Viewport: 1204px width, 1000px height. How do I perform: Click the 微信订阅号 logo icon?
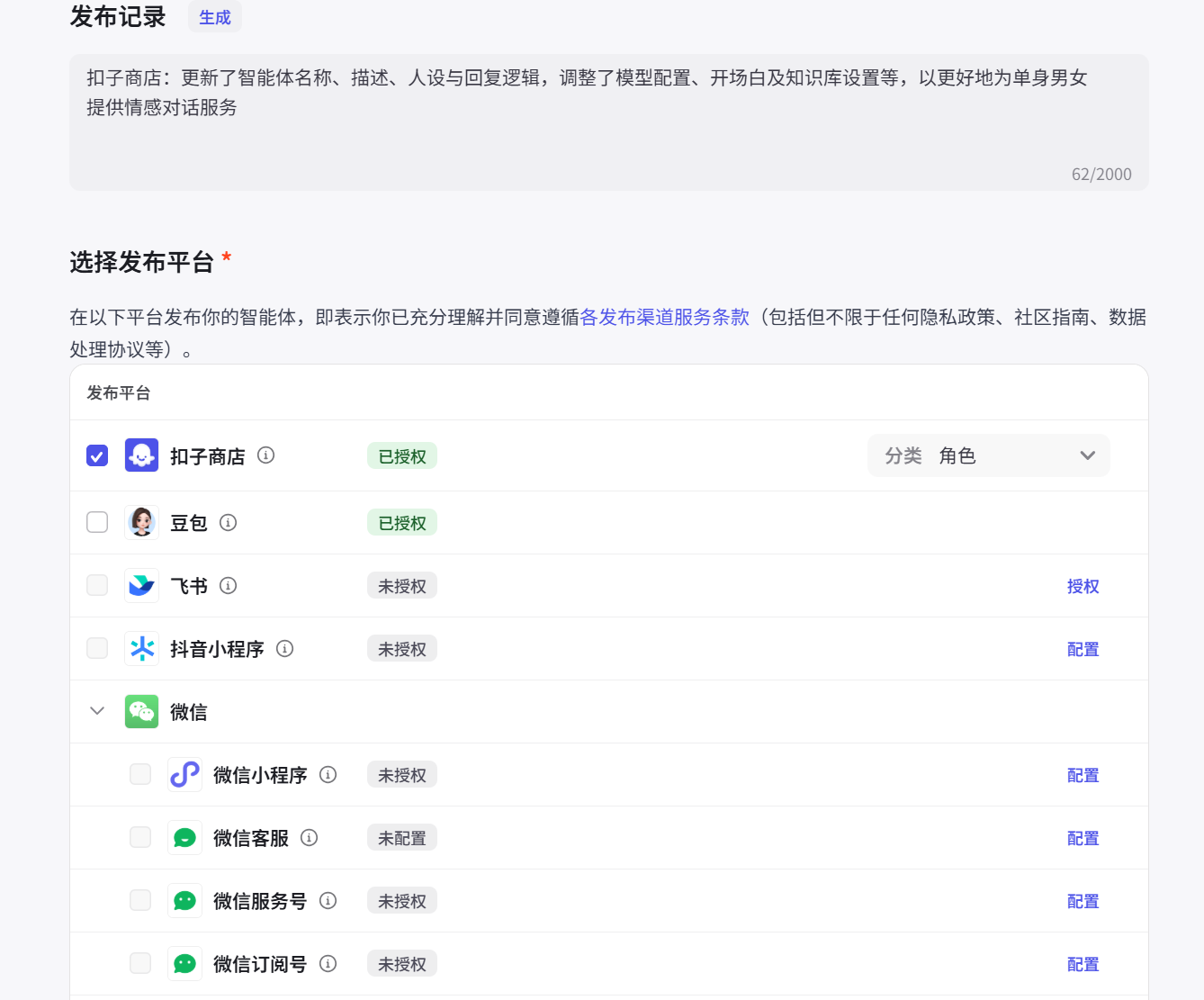(x=184, y=963)
